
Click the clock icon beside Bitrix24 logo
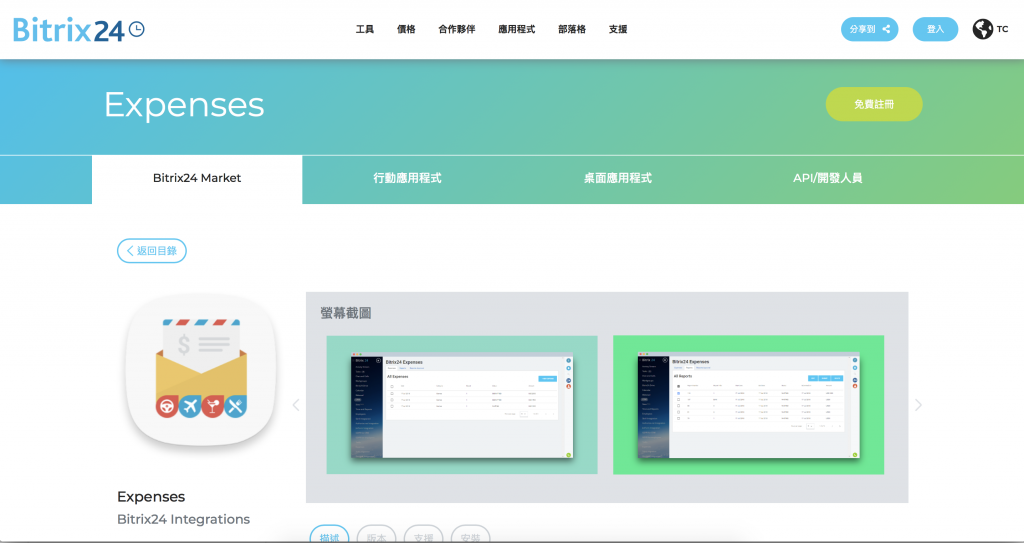[136, 29]
